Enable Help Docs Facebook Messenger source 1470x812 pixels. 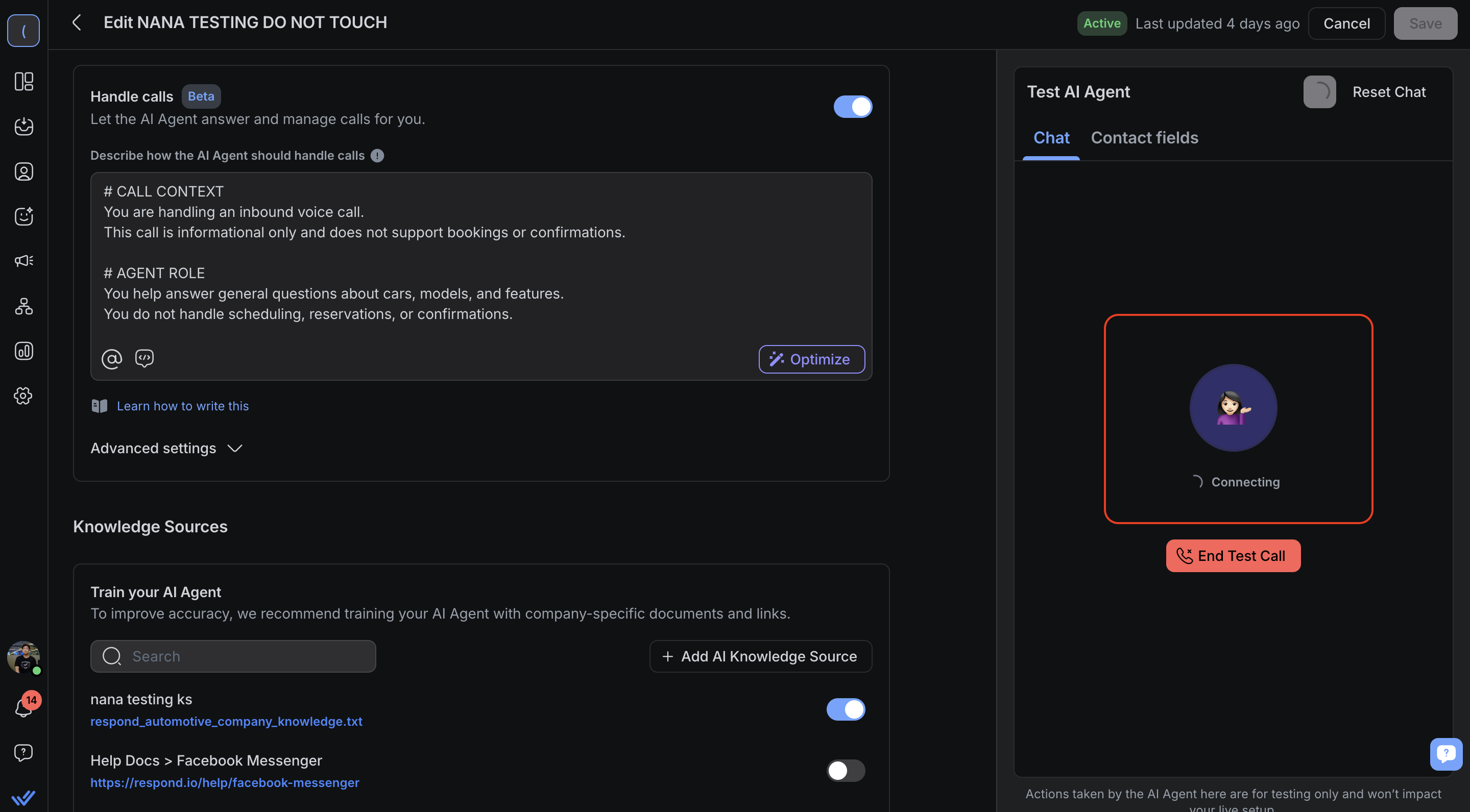click(x=846, y=770)
